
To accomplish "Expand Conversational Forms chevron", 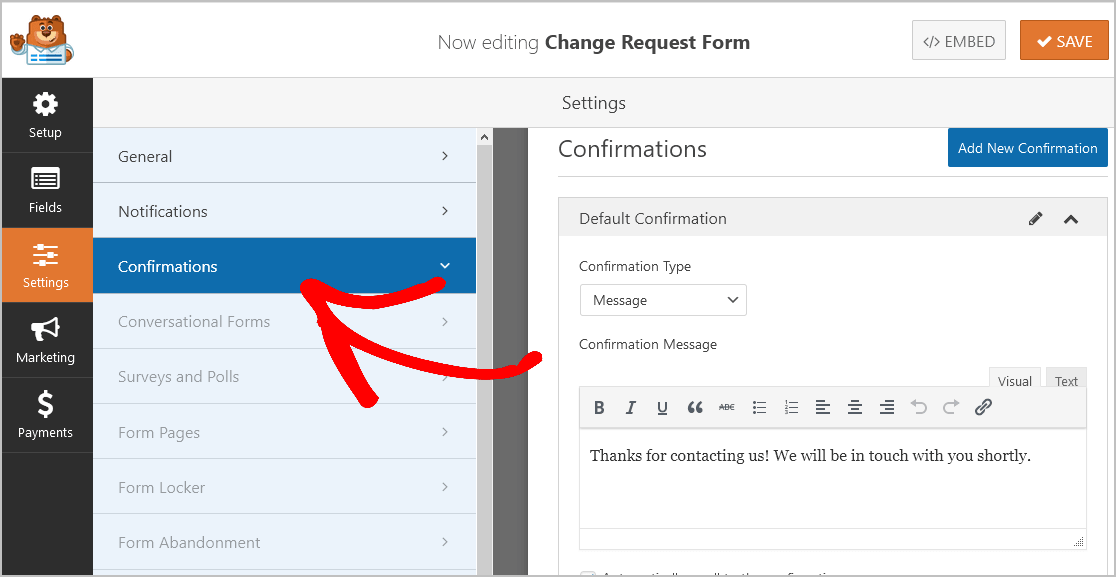I will 445,322.
